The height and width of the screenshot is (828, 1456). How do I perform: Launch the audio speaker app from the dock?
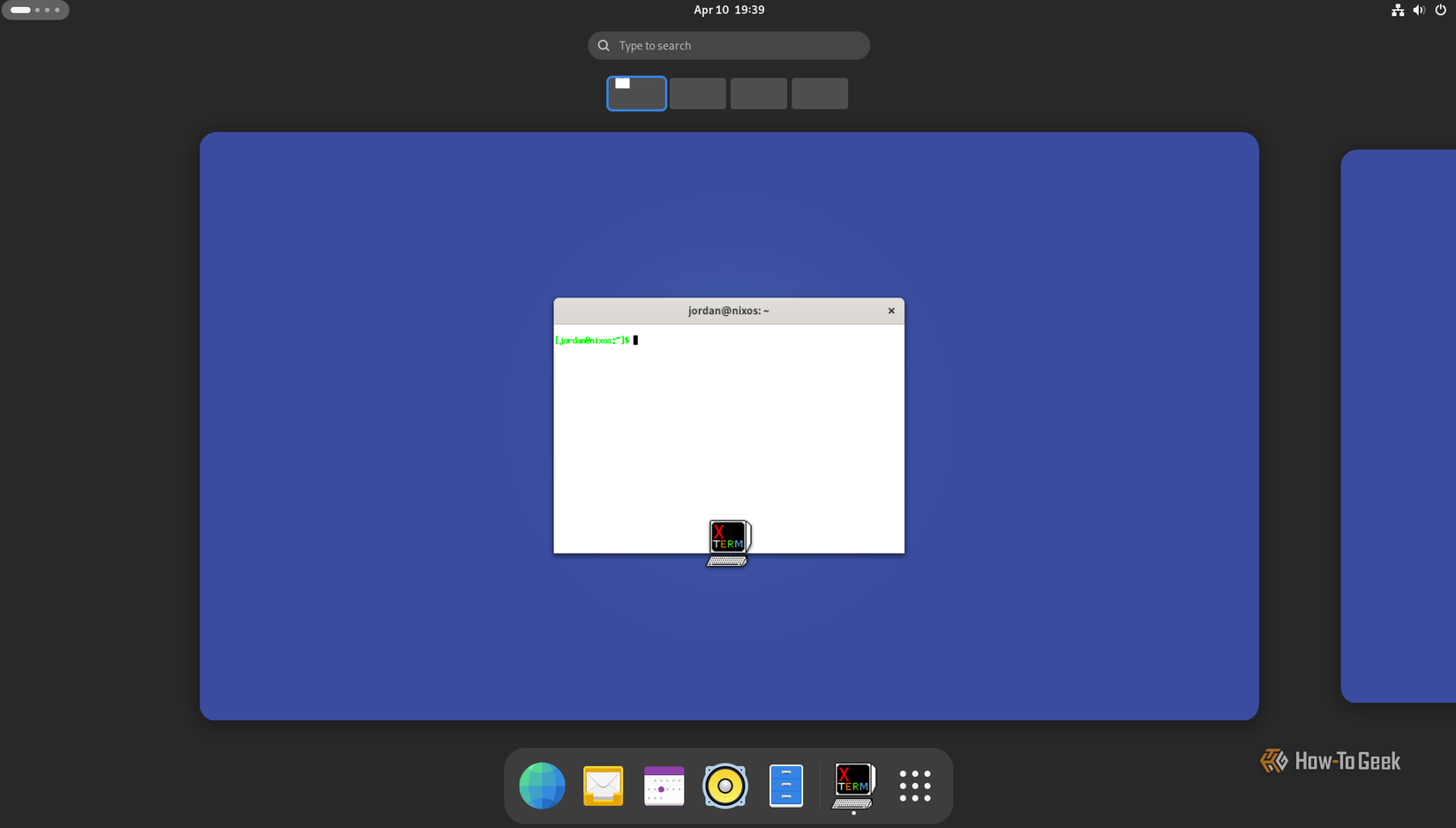pyautogui.click(x=724, y=785)
